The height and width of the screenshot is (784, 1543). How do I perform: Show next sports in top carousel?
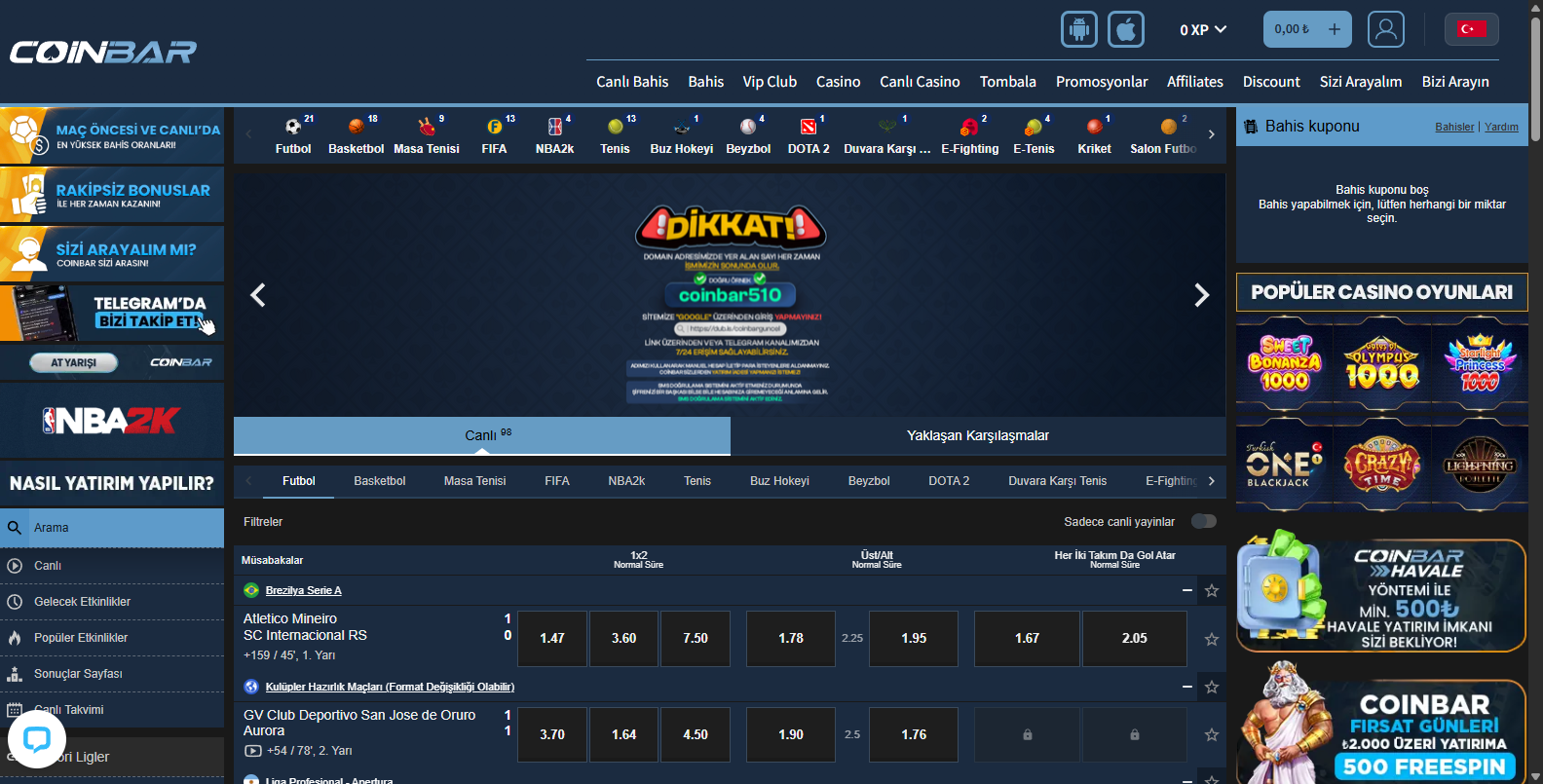1211,134
